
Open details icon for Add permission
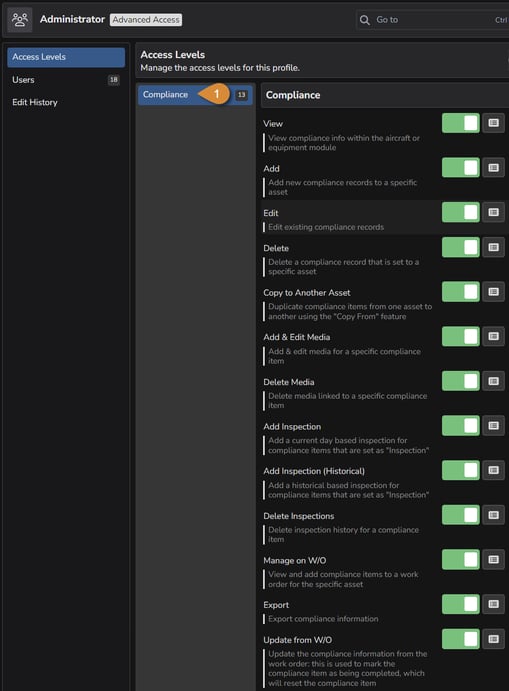493,168
